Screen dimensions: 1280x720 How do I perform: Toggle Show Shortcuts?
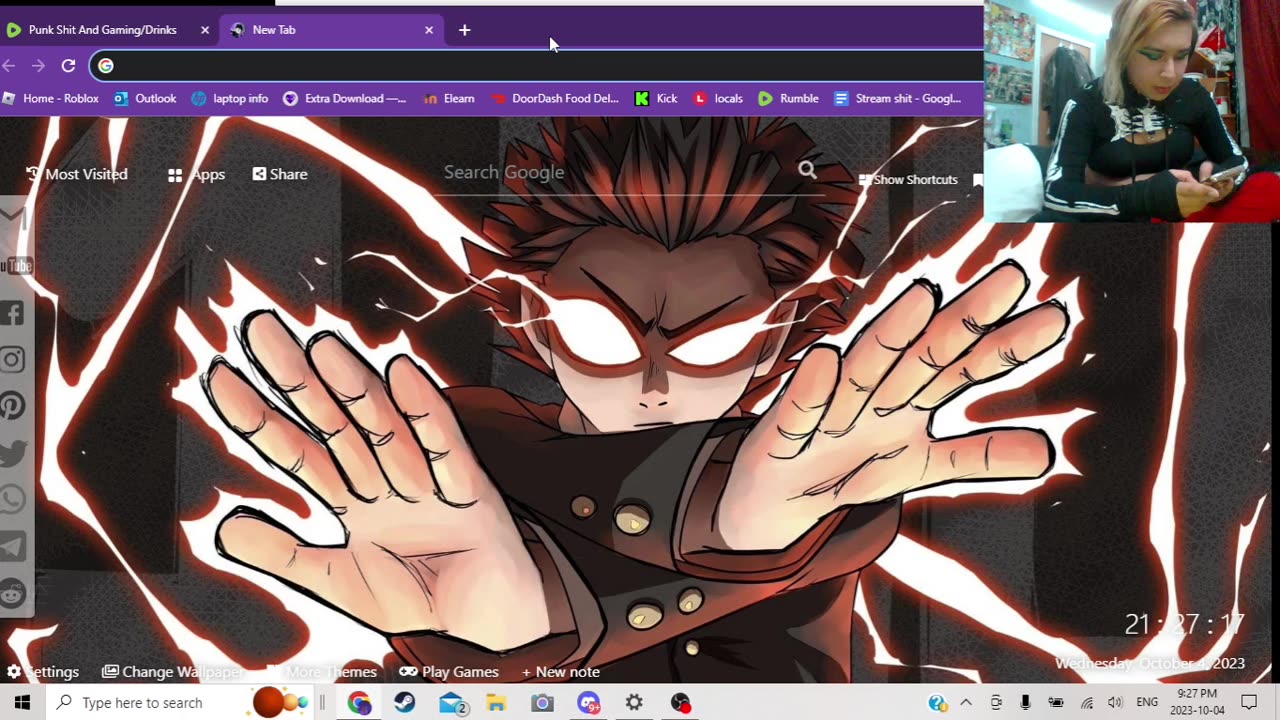(908, 180)
